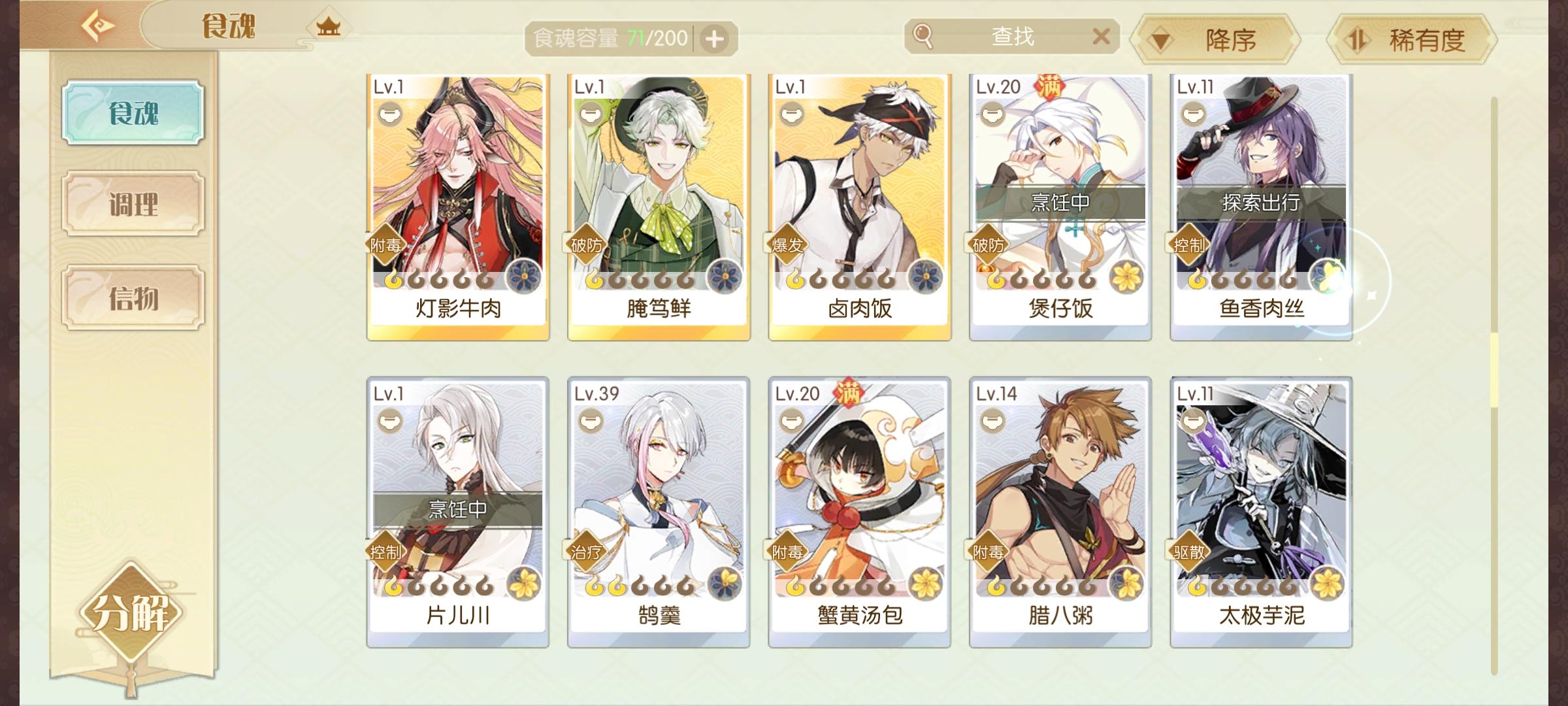Image resolution: width=1568 pixels, height=706 pixels.
Task: Switch to the 食魂 tab
Action: coord(133,112)
